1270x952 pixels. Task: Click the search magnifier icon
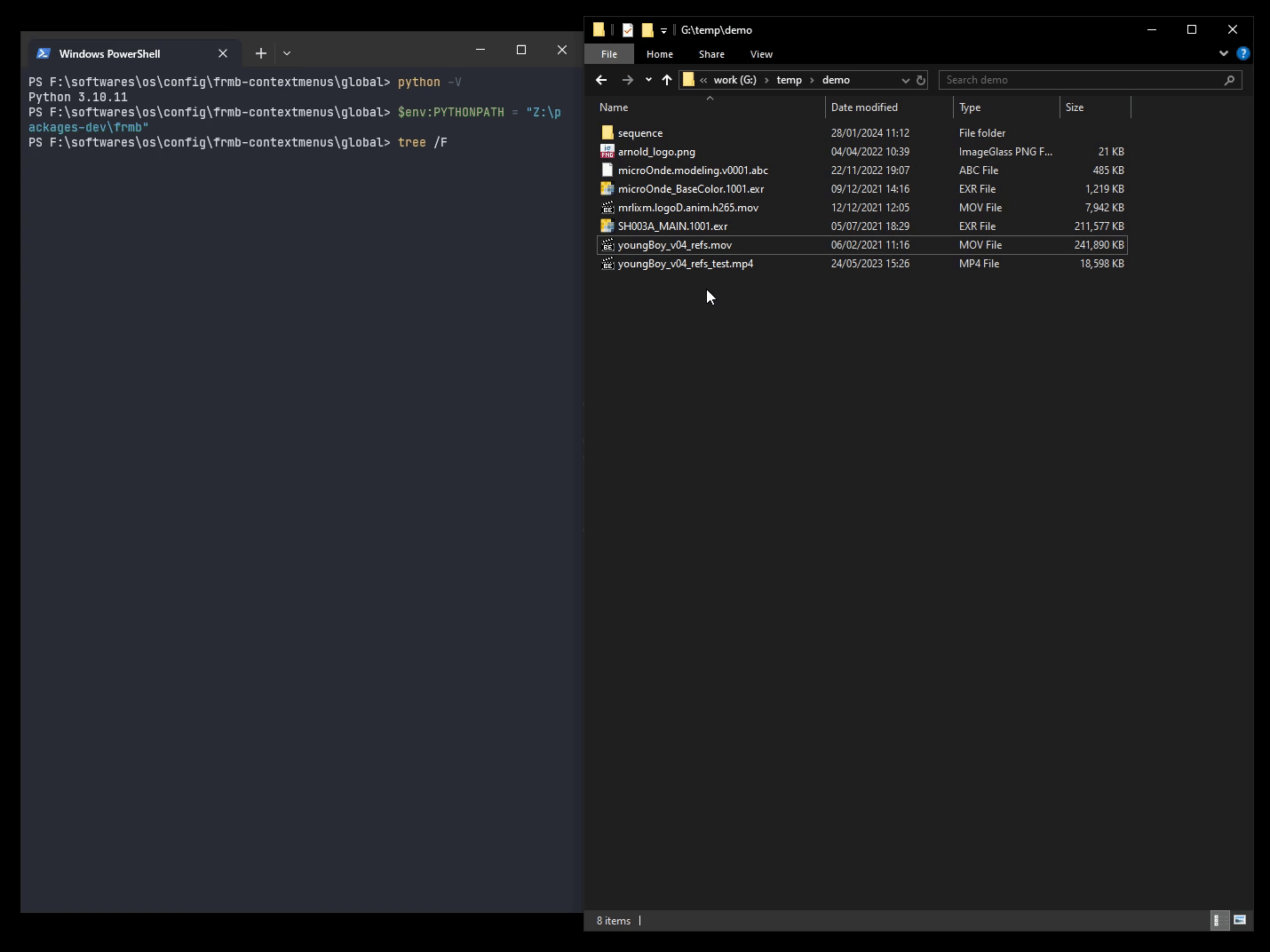pyautogui.click(x=1229, y=80)
